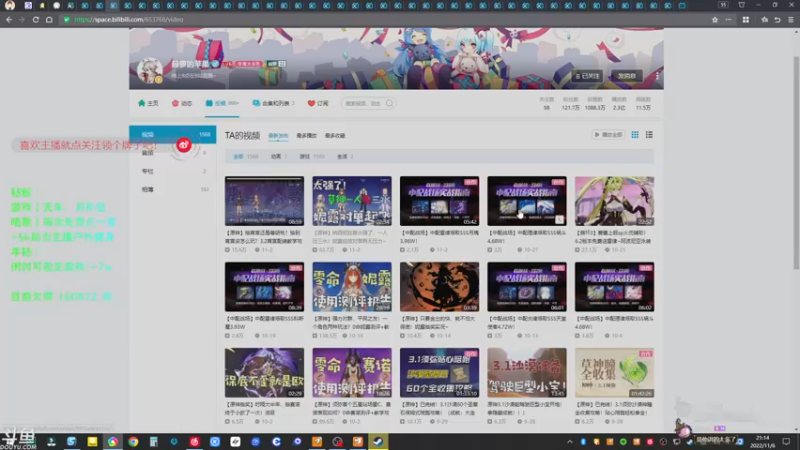The height and width of the screenshot is (450, 800).
Task: Reload the page with the refresh icon
Action: point(36,19)
